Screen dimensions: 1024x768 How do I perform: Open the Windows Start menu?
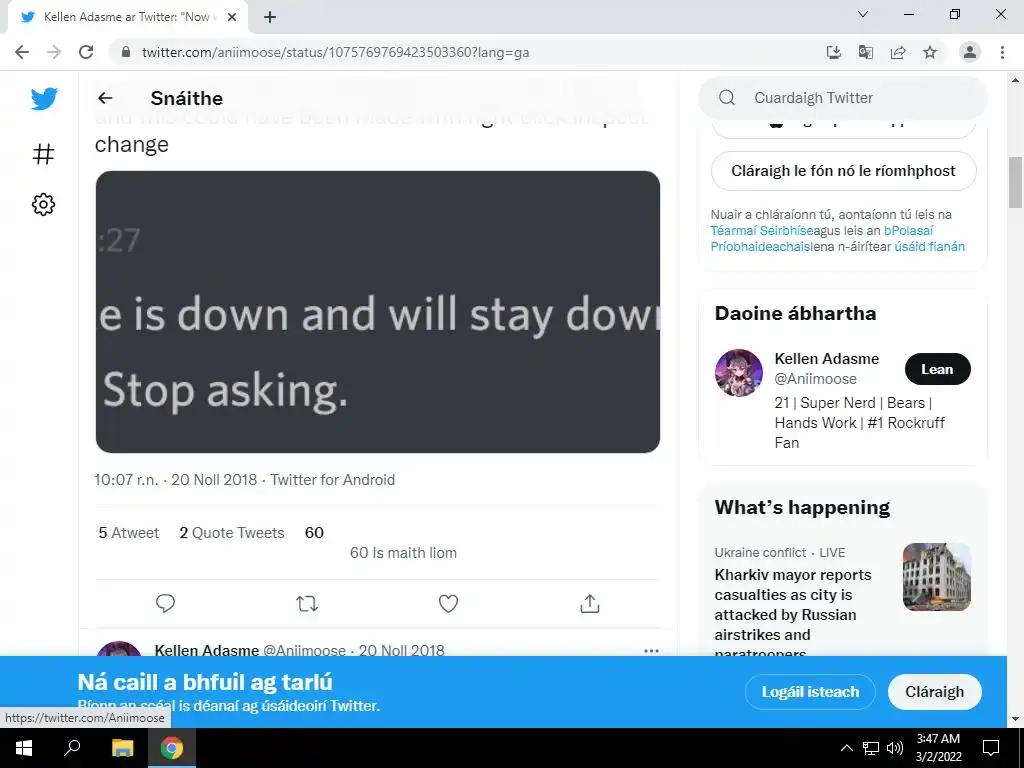(24, 748)
